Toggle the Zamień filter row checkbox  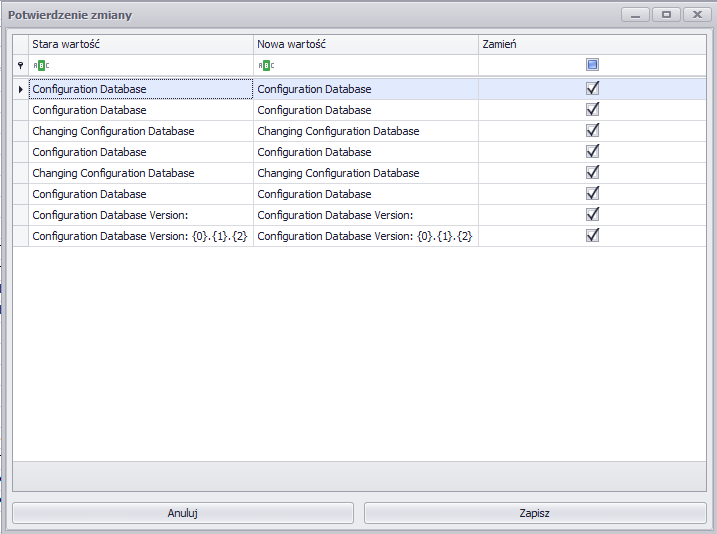coord(592,65)
